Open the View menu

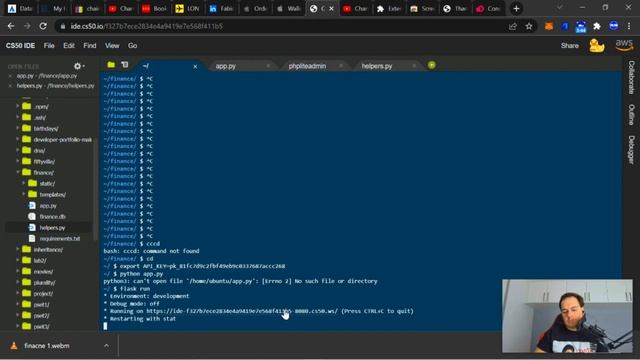click(x=112, y=46)
